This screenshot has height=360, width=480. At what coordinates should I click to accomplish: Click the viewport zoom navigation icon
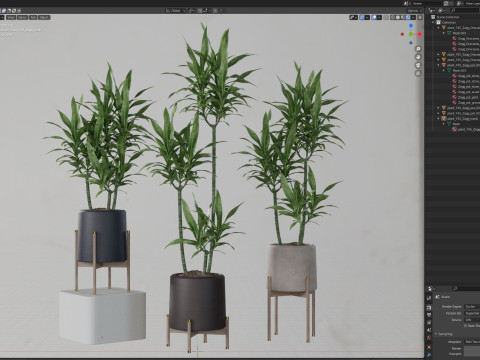418,49
